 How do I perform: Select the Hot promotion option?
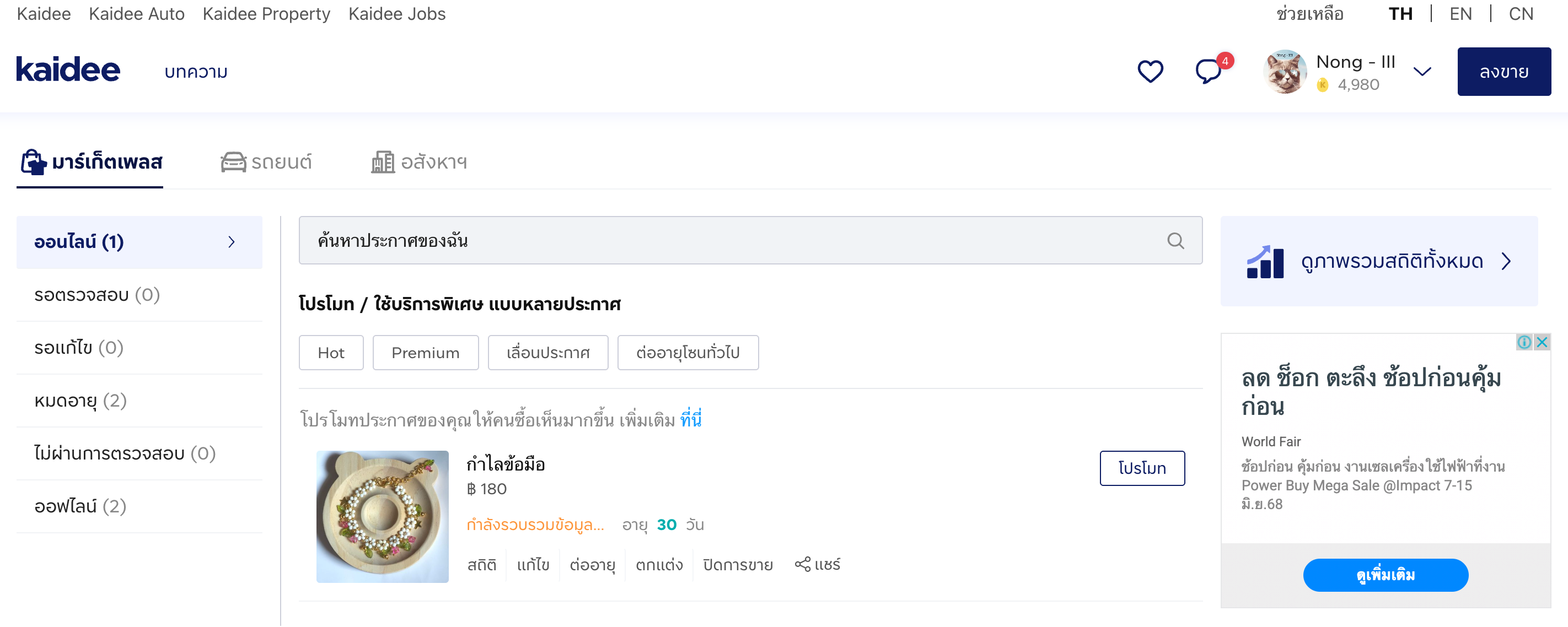[x=330, y=353]
